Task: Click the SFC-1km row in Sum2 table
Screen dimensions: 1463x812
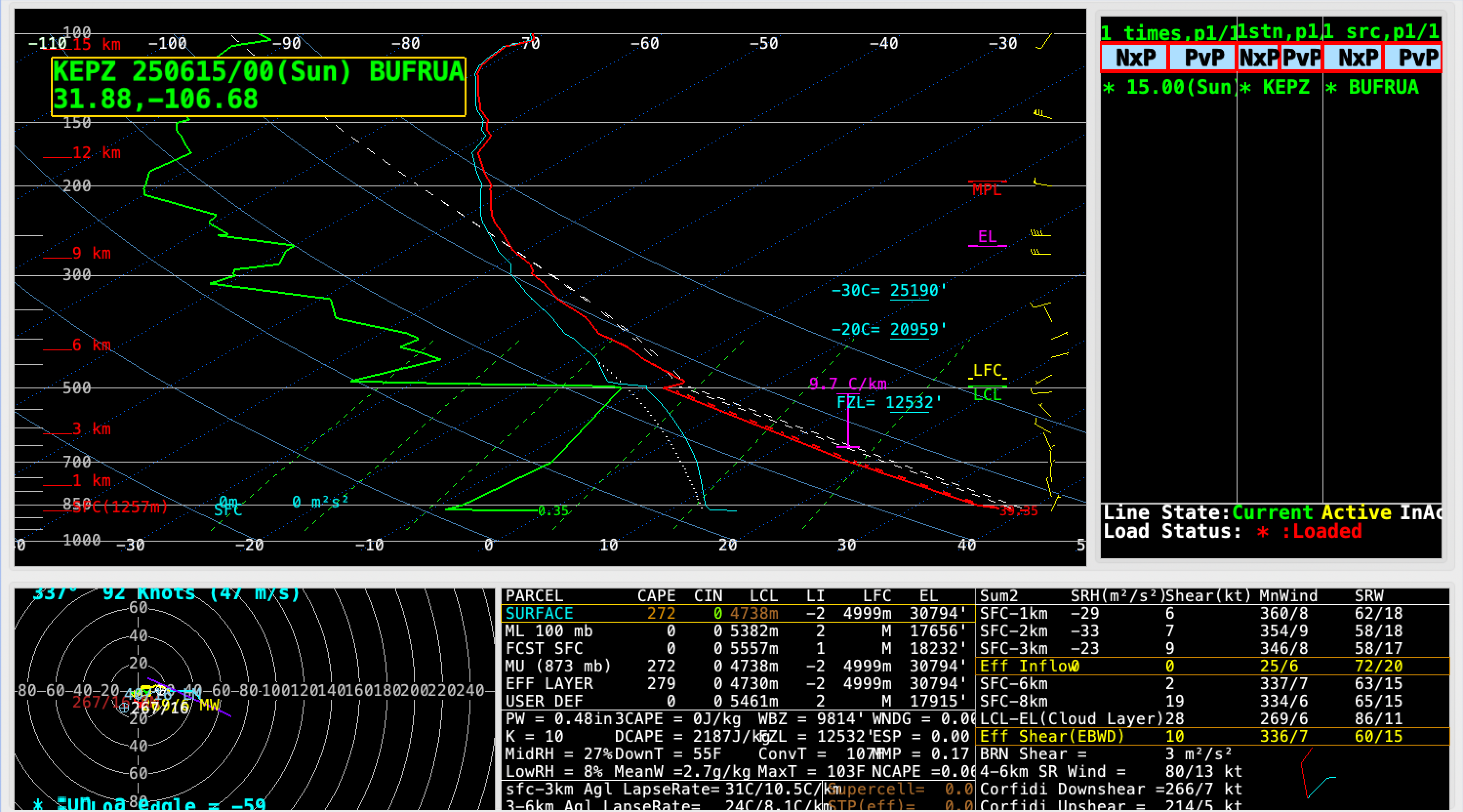Action: click(x=1213, y=614)
